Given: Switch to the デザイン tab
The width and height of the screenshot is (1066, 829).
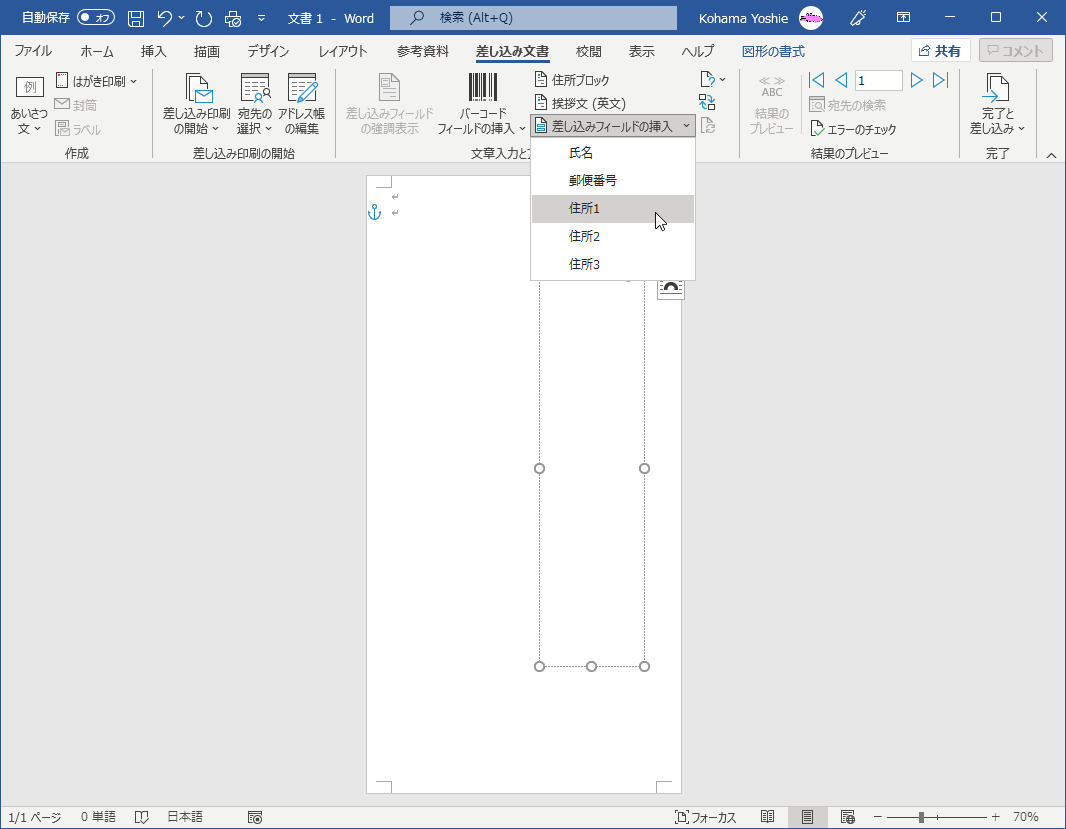Looking at the screenshot, I should coord(268,51).
